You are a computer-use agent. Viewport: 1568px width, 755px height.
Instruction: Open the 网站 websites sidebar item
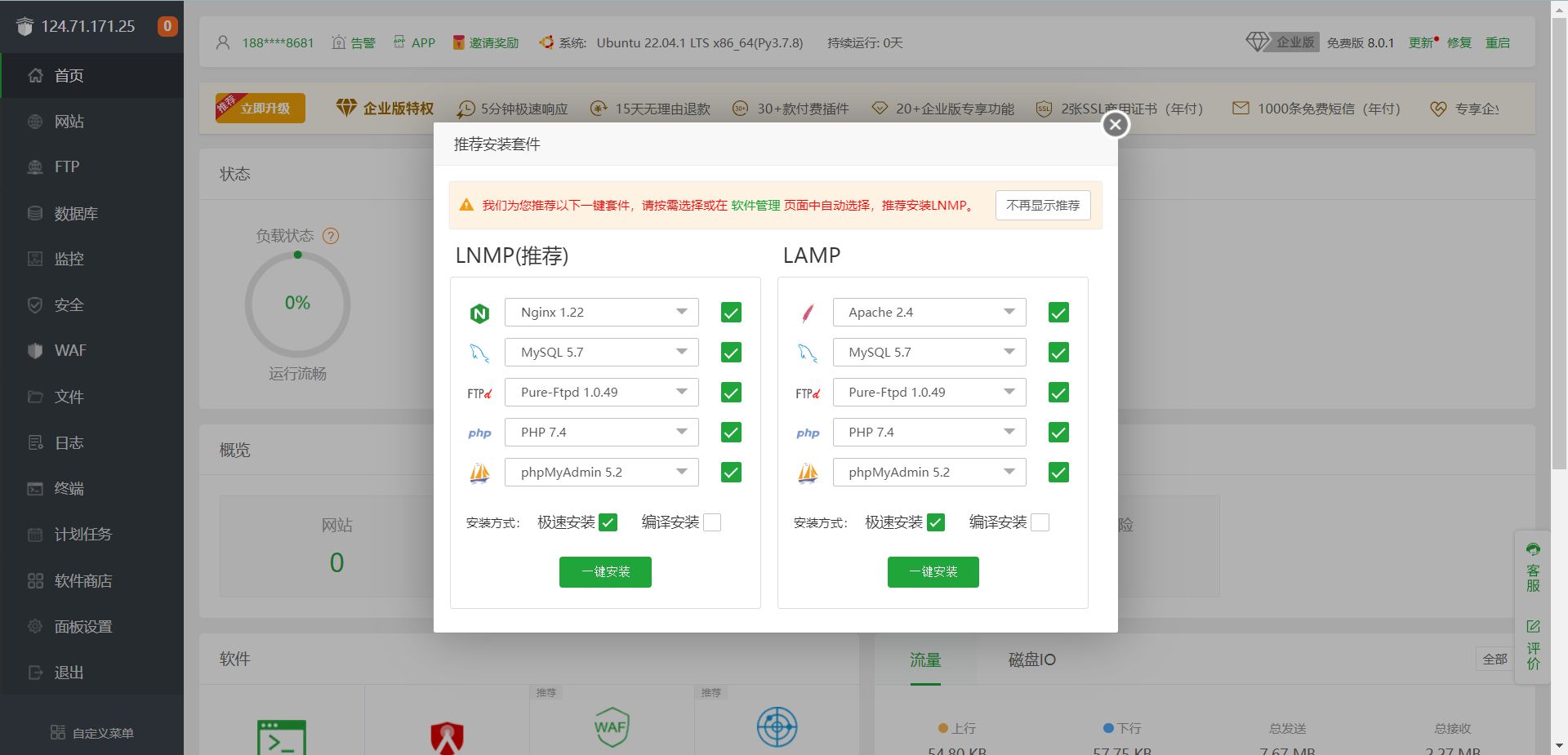point(91,122)
